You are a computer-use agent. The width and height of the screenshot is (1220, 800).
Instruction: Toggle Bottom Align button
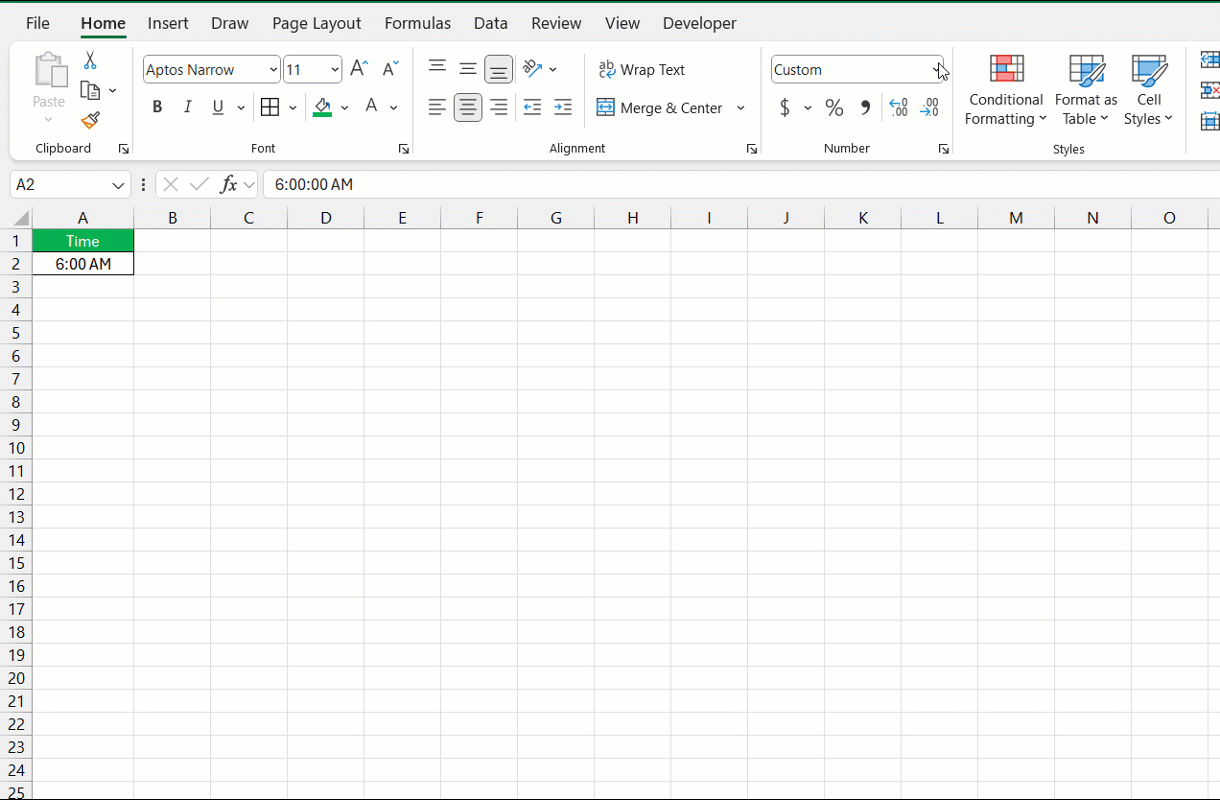click(x=498, y=69)
